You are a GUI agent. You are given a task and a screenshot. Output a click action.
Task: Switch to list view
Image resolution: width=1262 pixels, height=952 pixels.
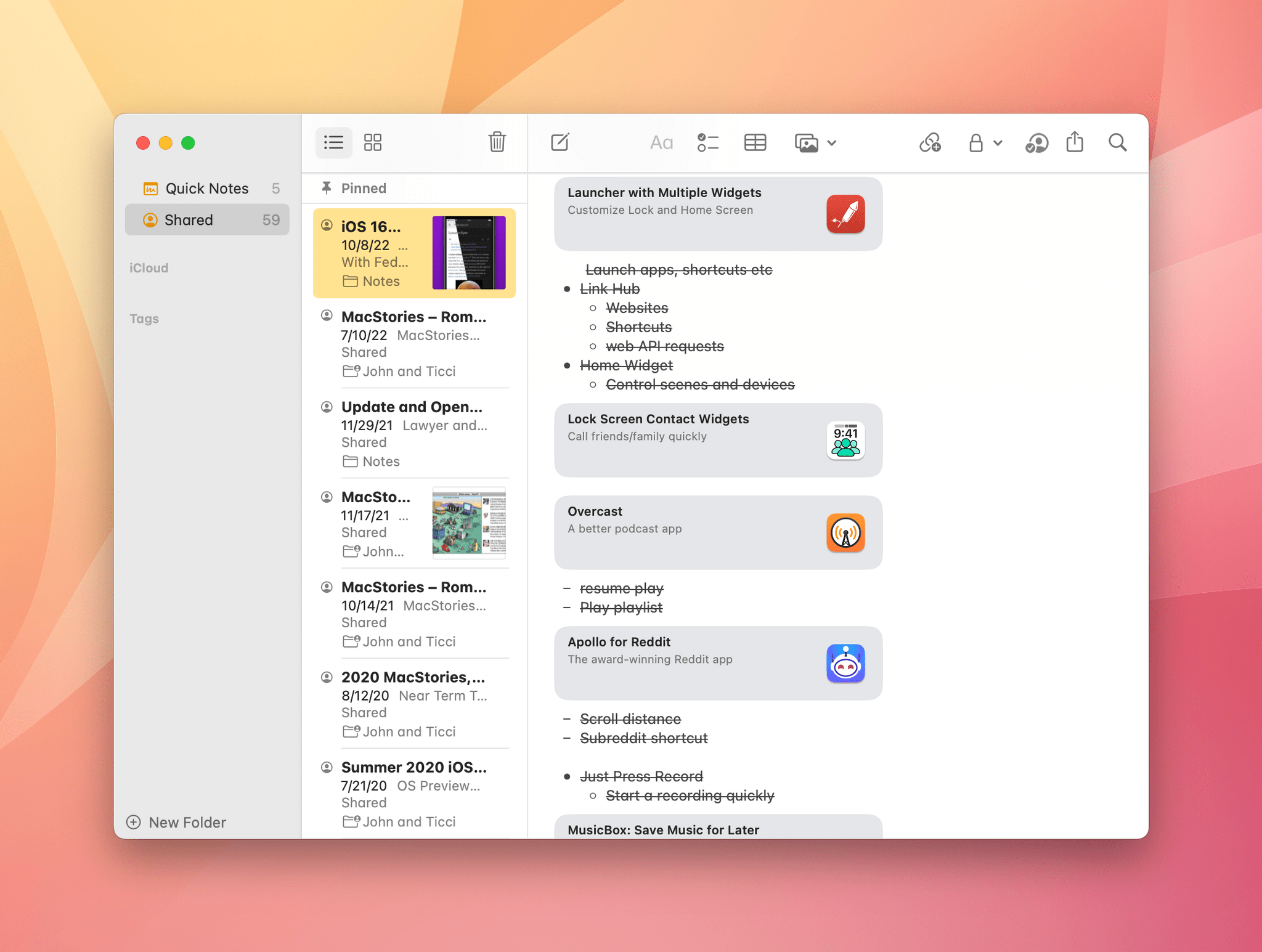pos(333,143)
